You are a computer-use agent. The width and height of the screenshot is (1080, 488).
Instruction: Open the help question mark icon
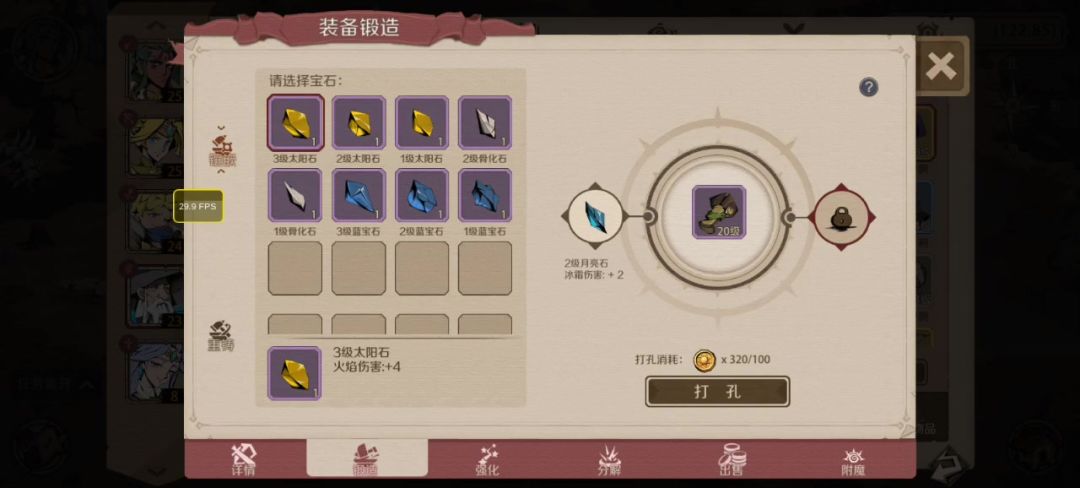869,87
